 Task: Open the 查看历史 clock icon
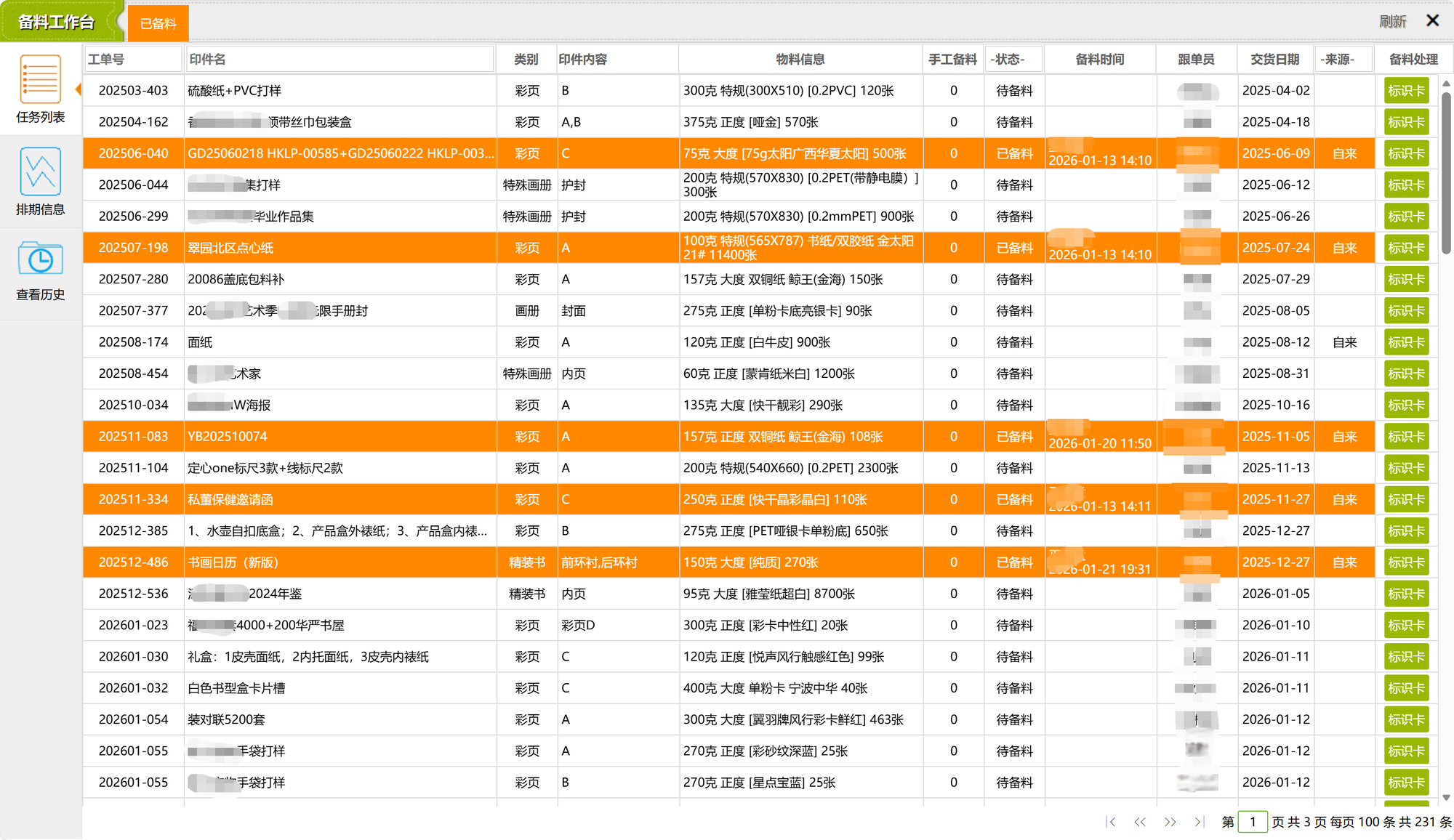point(40,259)
